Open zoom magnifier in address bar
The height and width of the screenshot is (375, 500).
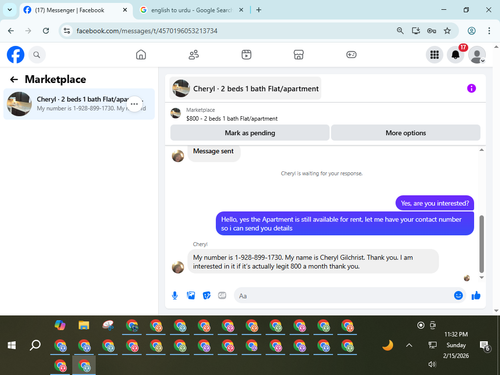(x=400, y=31)
